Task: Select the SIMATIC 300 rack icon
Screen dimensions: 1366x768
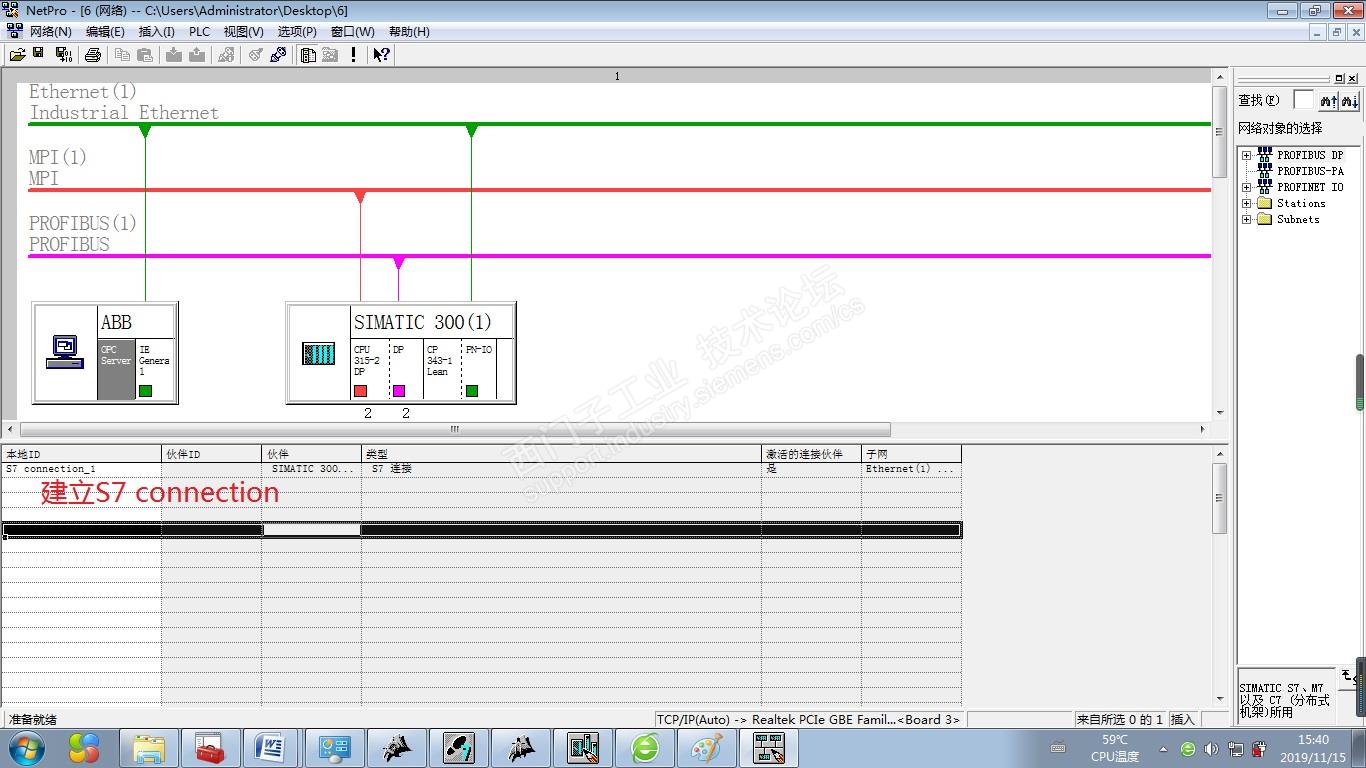Action: click(319, 353)
